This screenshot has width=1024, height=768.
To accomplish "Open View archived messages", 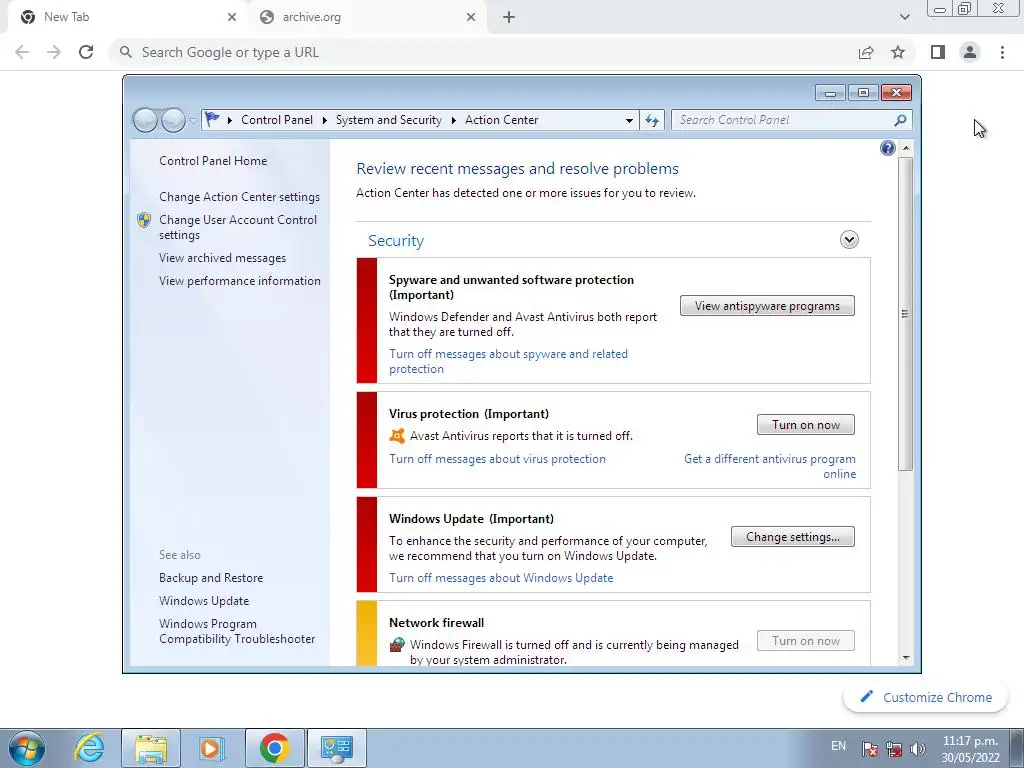I will click(222, 258).
